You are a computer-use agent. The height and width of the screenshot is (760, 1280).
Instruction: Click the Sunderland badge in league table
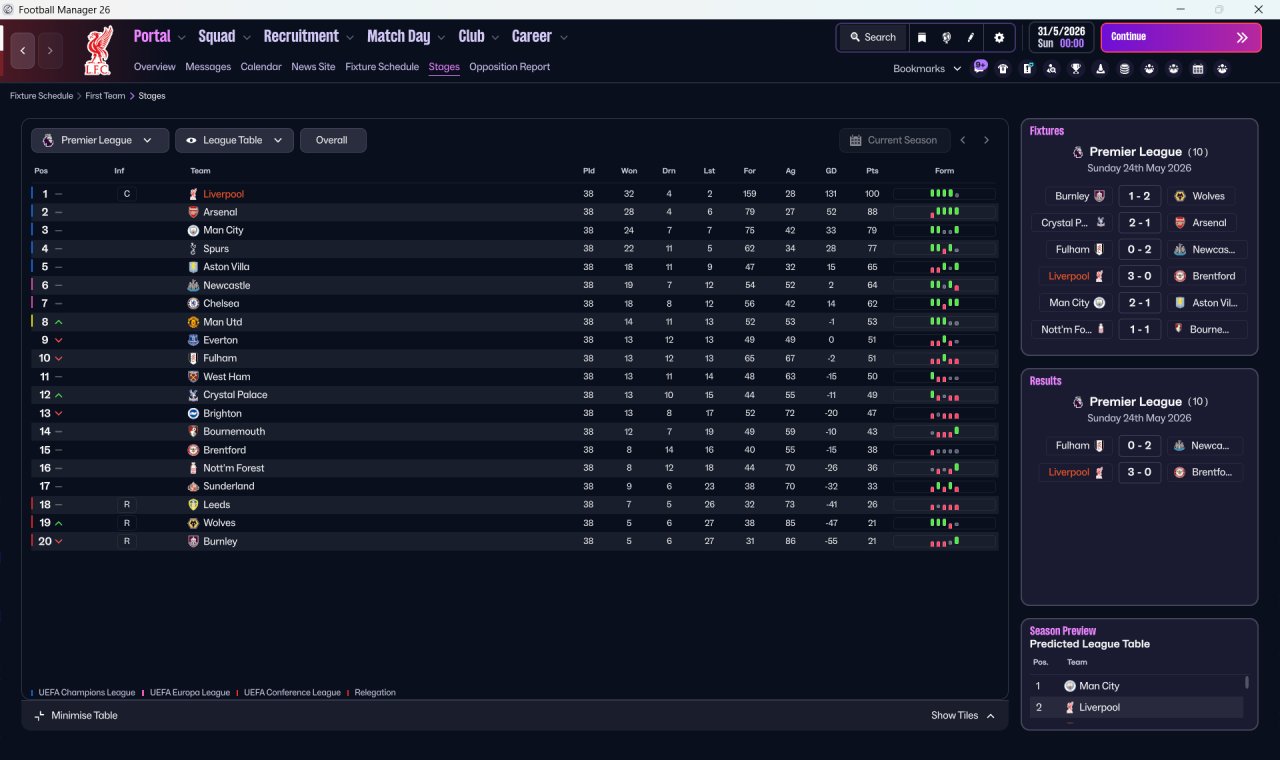point(193,486)
